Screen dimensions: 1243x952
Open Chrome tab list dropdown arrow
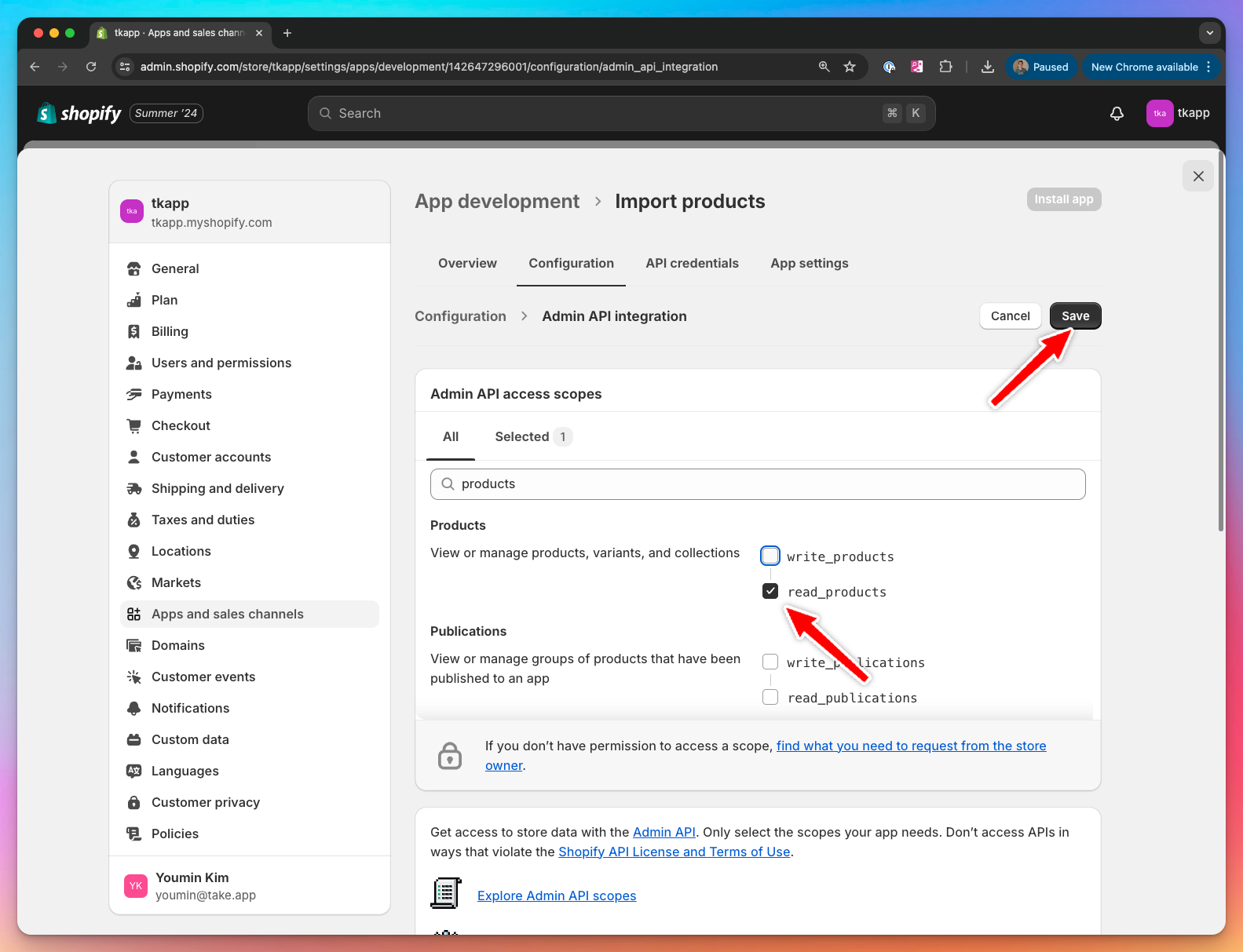coord(1209,33)
